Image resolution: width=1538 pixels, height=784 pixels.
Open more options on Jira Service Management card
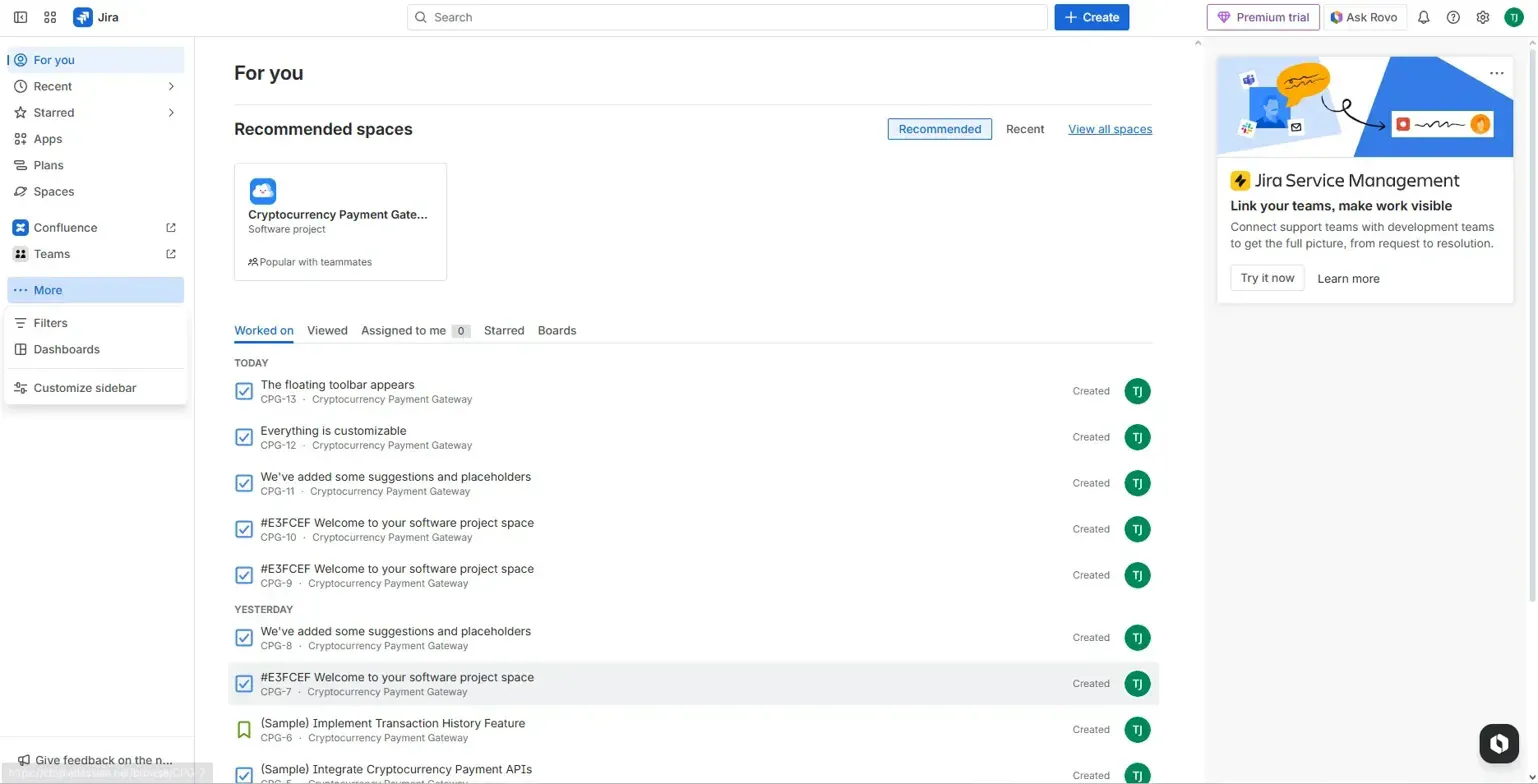tap(1496, 73)
